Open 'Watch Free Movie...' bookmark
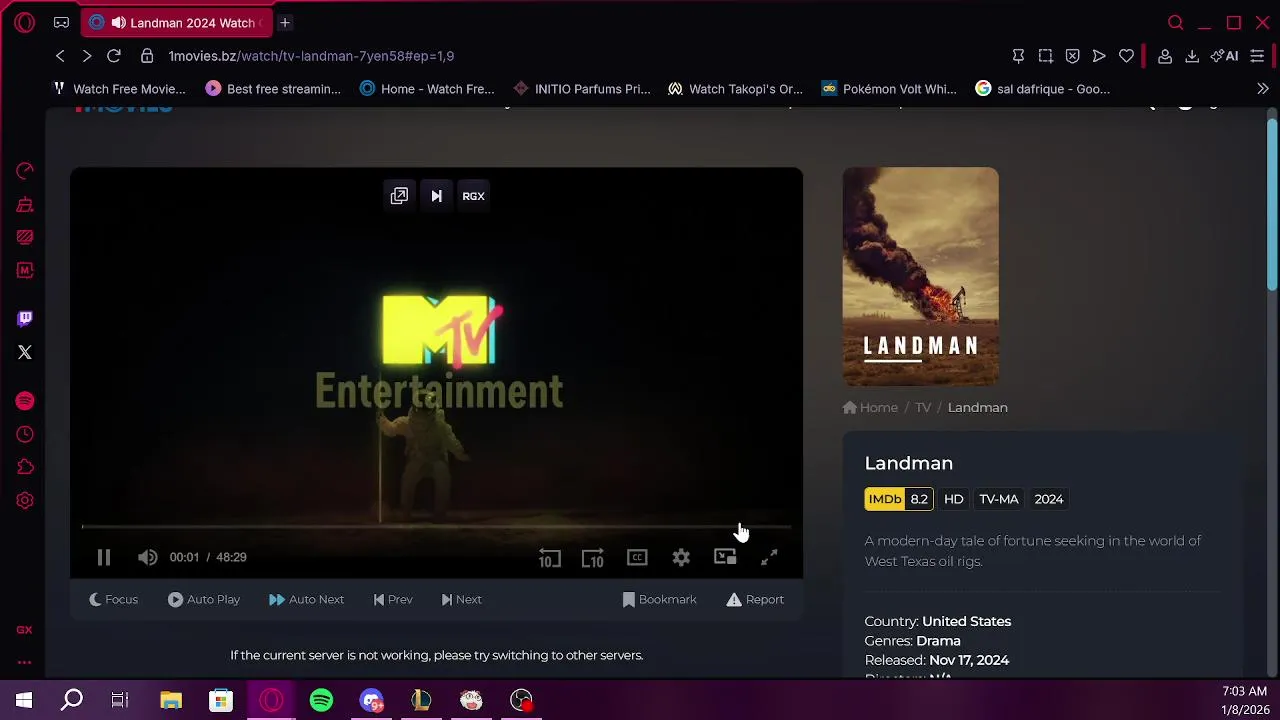The height and width of the screenshot is (720, 1280). click(119, 89)
